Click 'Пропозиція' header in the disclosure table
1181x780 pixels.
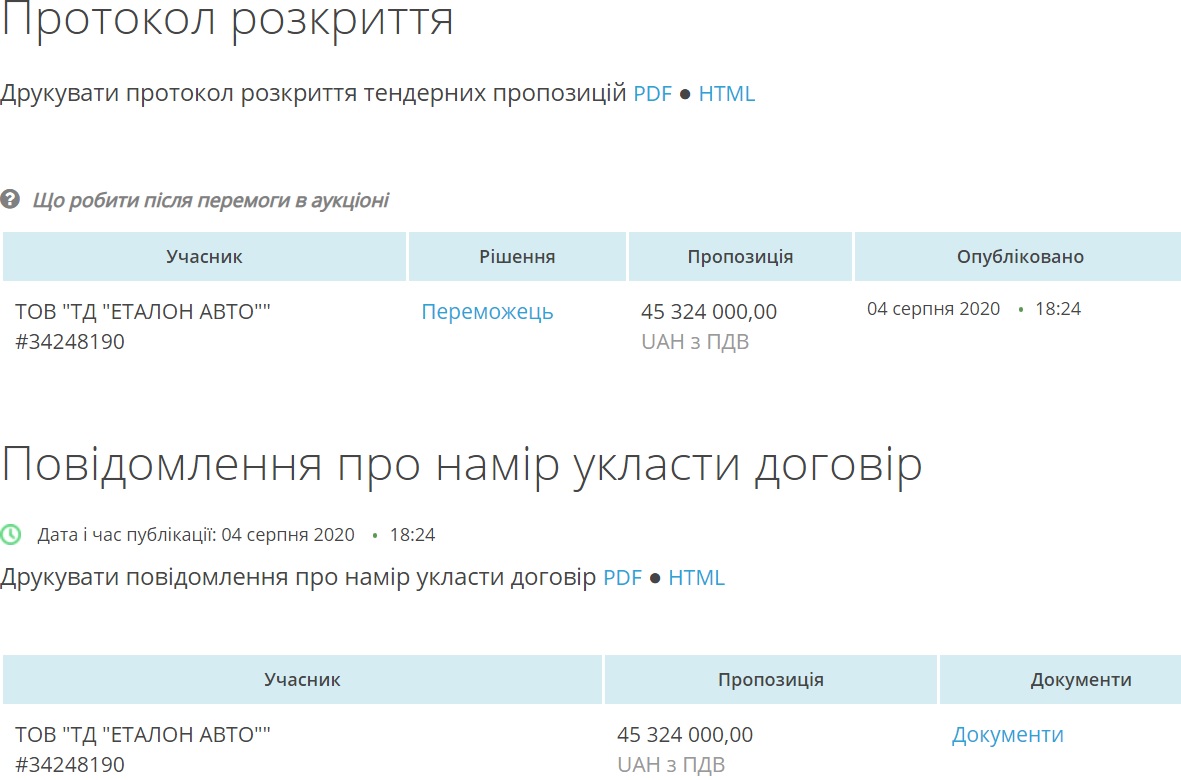click(740, 257)
